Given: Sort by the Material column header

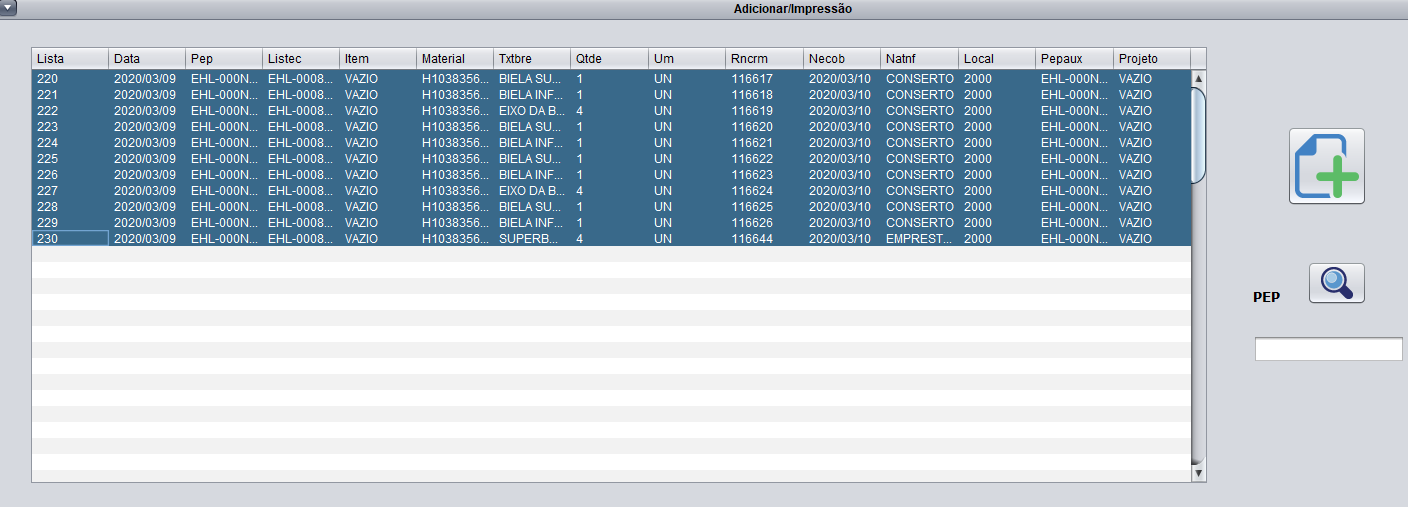Looking at the screenshot, I should click(x=455, y=59).
